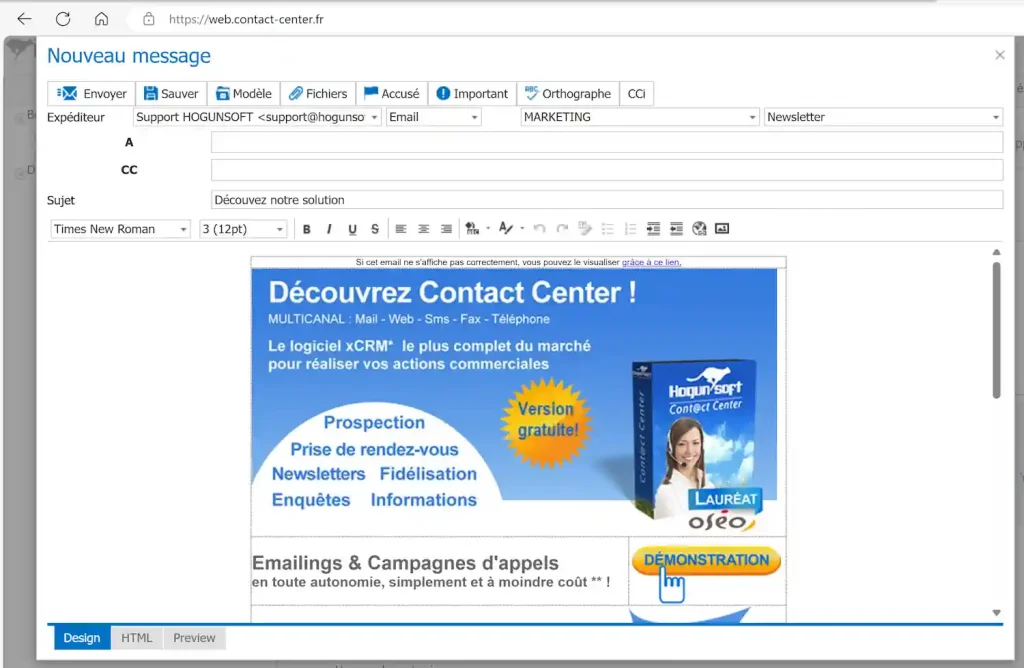
Task: Toggle bold formatting
Action: point(306,229)
